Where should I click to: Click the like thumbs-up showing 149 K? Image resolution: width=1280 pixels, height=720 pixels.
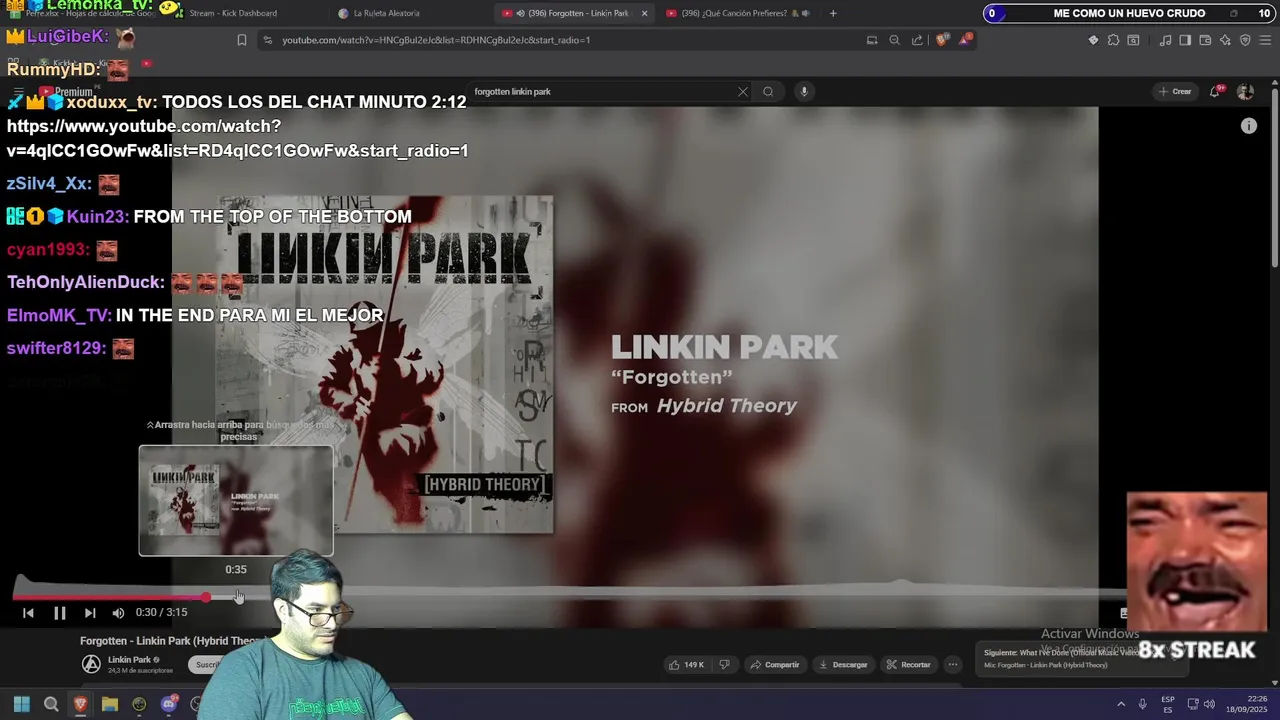687,665
